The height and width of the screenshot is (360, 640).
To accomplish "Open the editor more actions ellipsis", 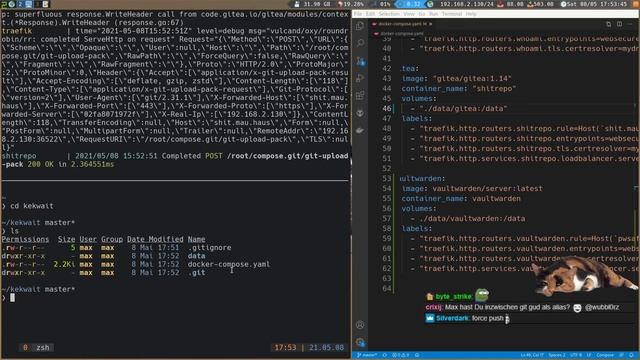I will point(630,24).
